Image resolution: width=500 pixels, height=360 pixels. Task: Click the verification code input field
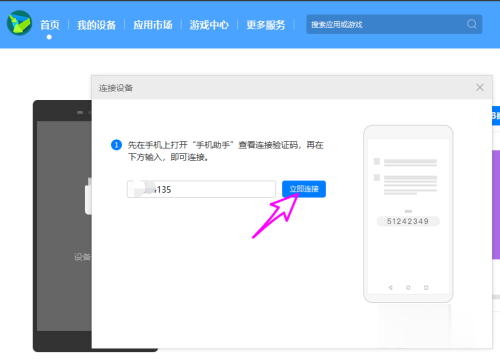click(201, 189)
